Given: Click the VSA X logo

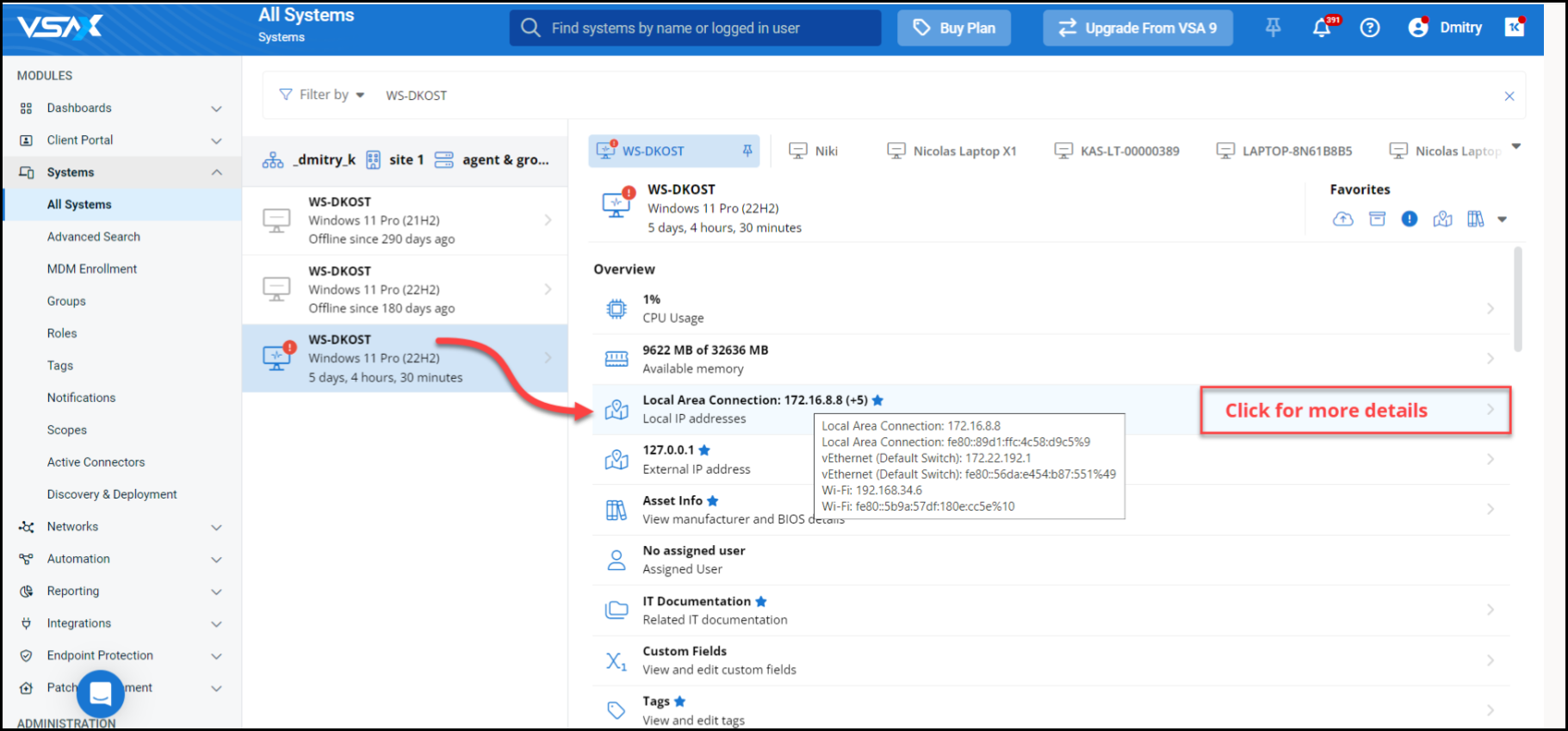Looking at the screenshot, I should (x=60, y=27).
